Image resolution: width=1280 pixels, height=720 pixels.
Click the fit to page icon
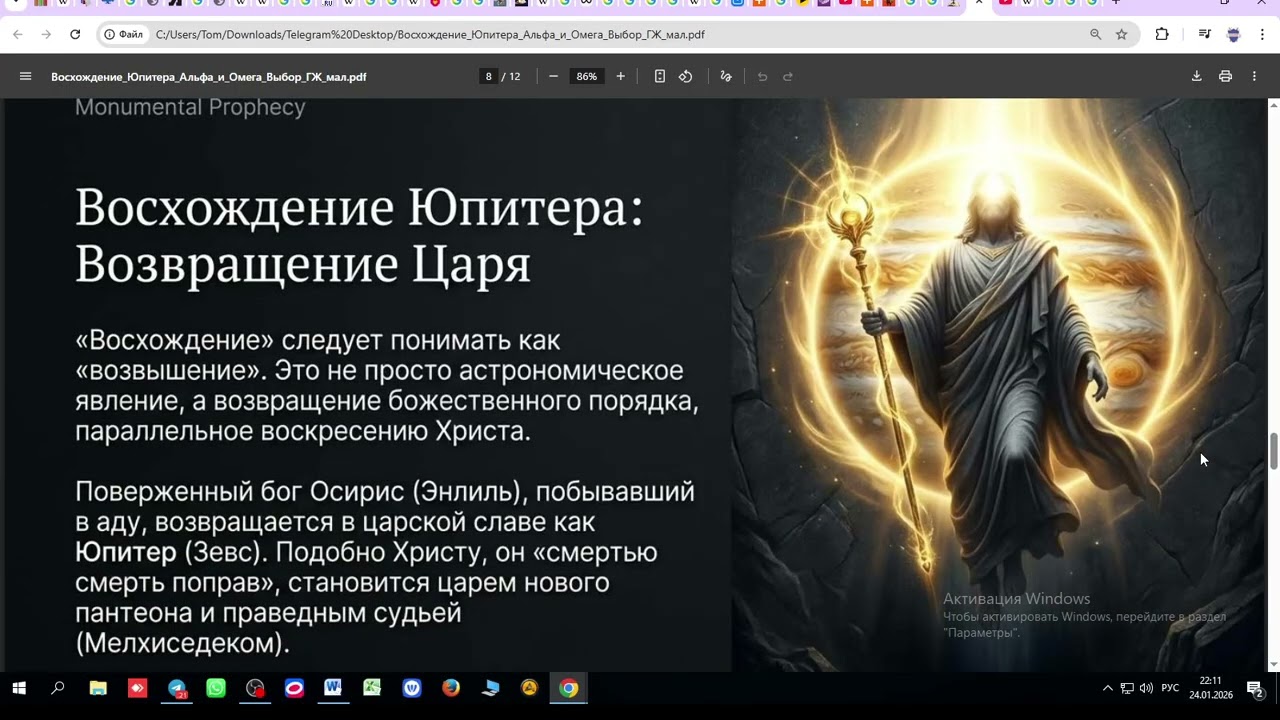click(660, 76)
